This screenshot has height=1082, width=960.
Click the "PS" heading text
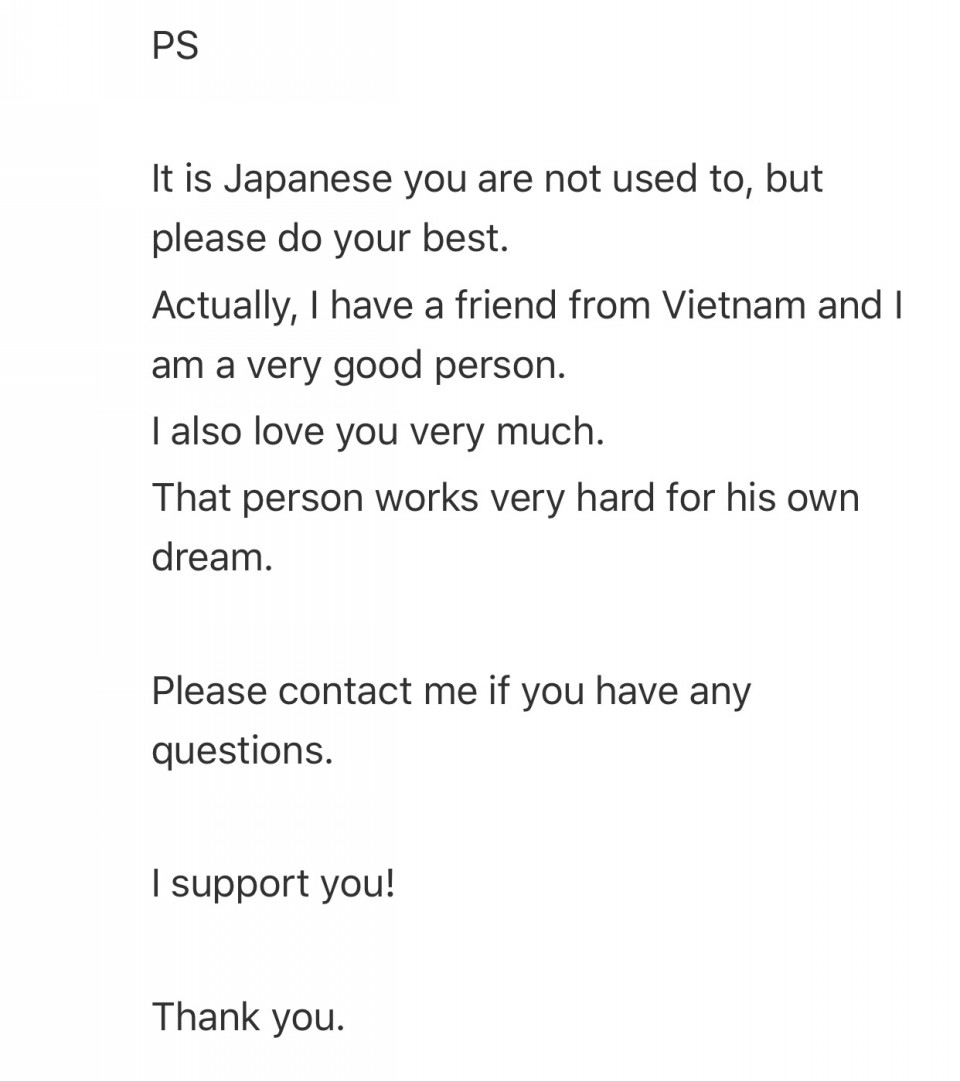click(175, 47)
